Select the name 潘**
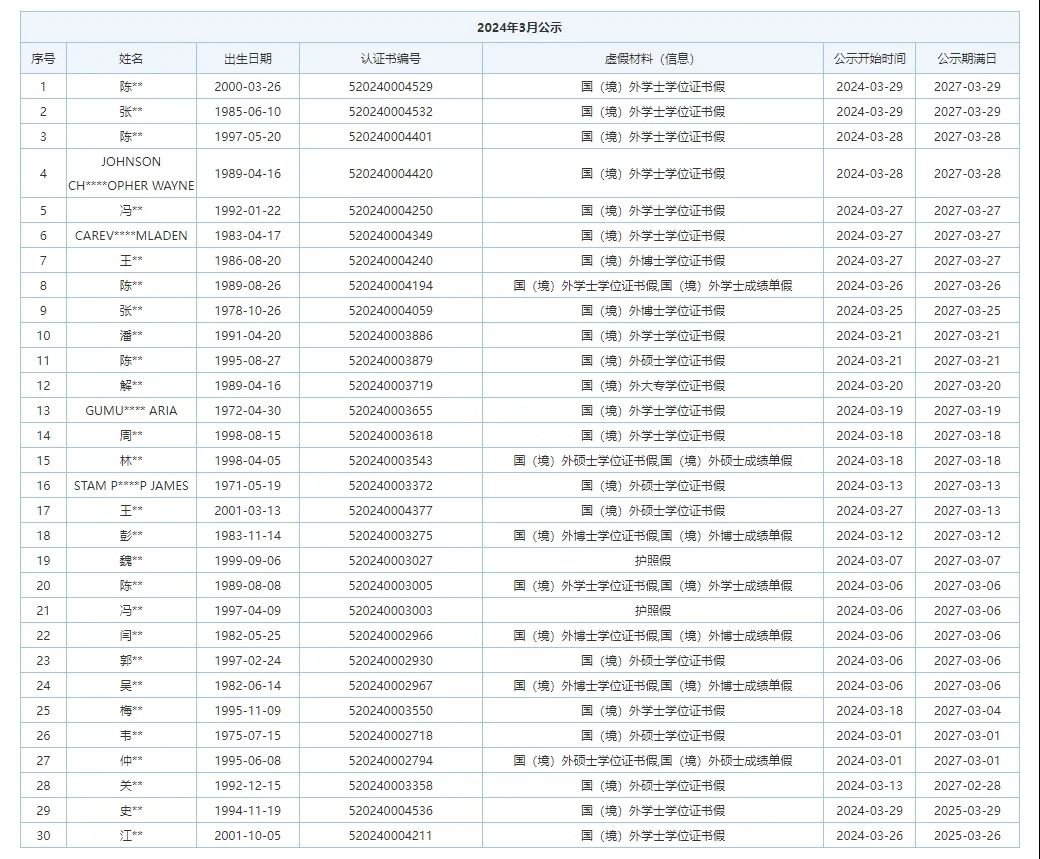 [131, 336]
